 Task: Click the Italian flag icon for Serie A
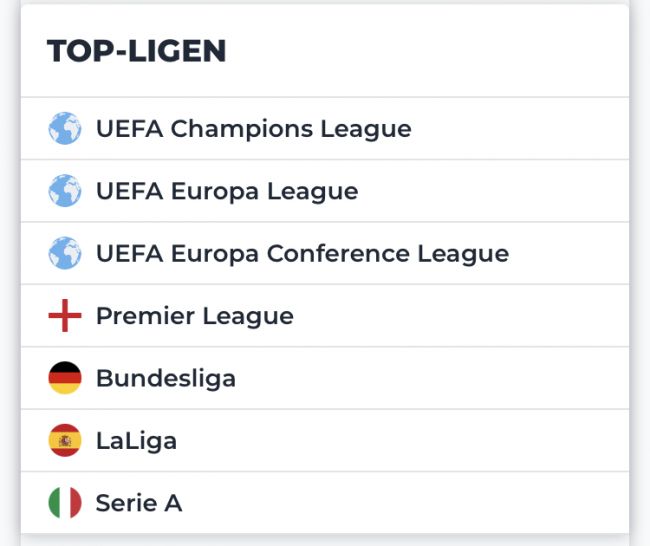pos(65,503)
